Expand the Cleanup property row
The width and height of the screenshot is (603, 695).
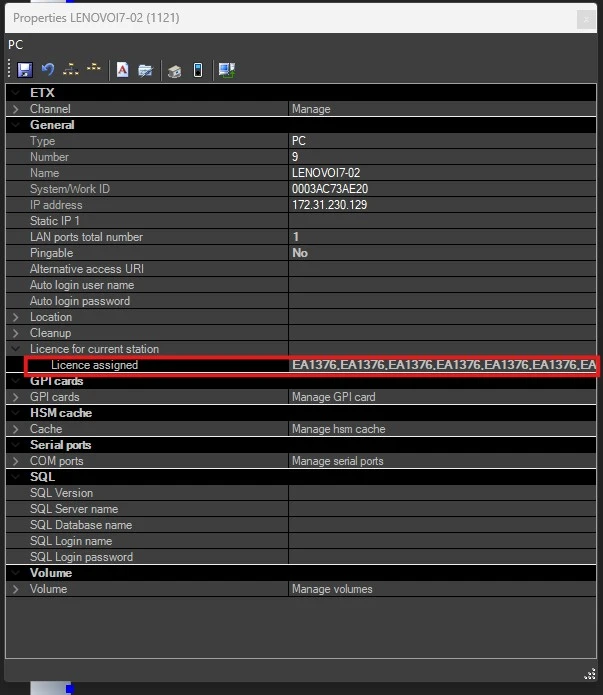(x=16, y=333)
